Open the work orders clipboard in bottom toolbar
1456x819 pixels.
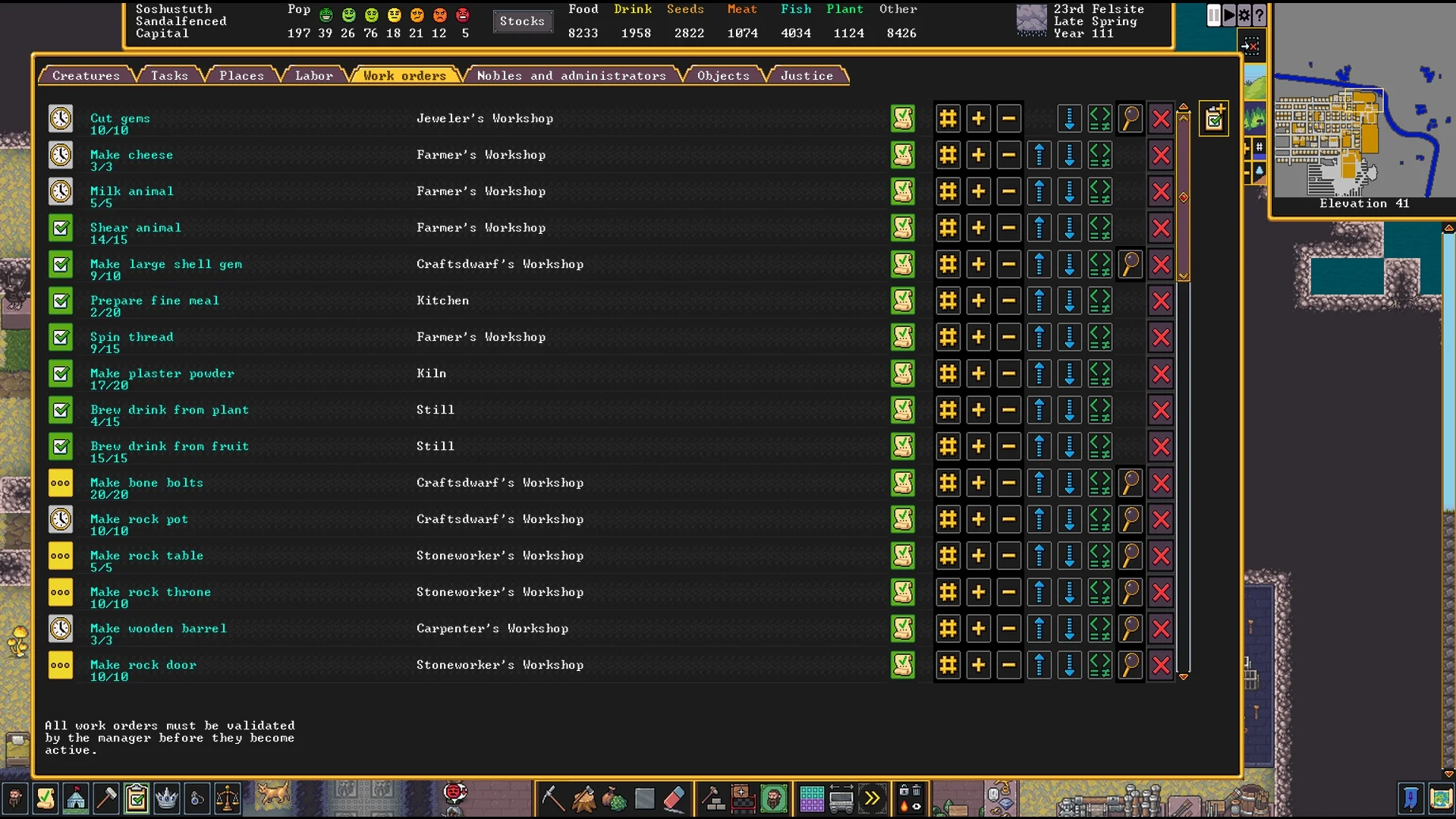click(x=136, y=799)
